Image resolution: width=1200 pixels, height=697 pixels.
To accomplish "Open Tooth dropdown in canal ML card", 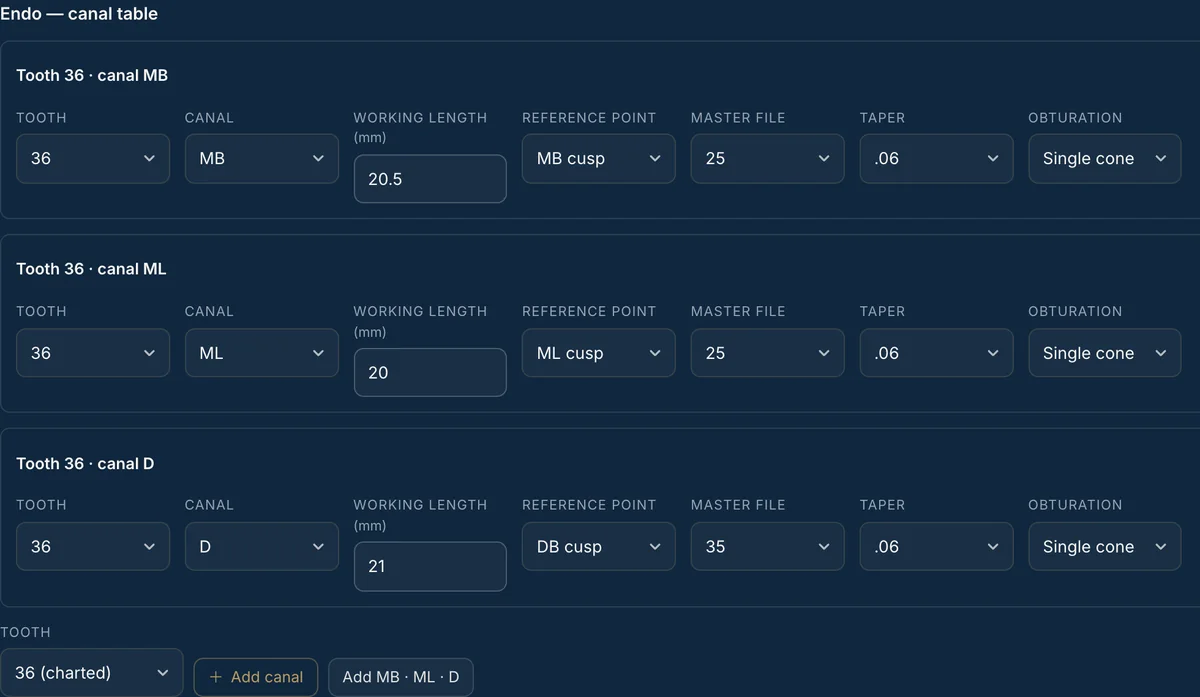I will [x=93, y=353].
